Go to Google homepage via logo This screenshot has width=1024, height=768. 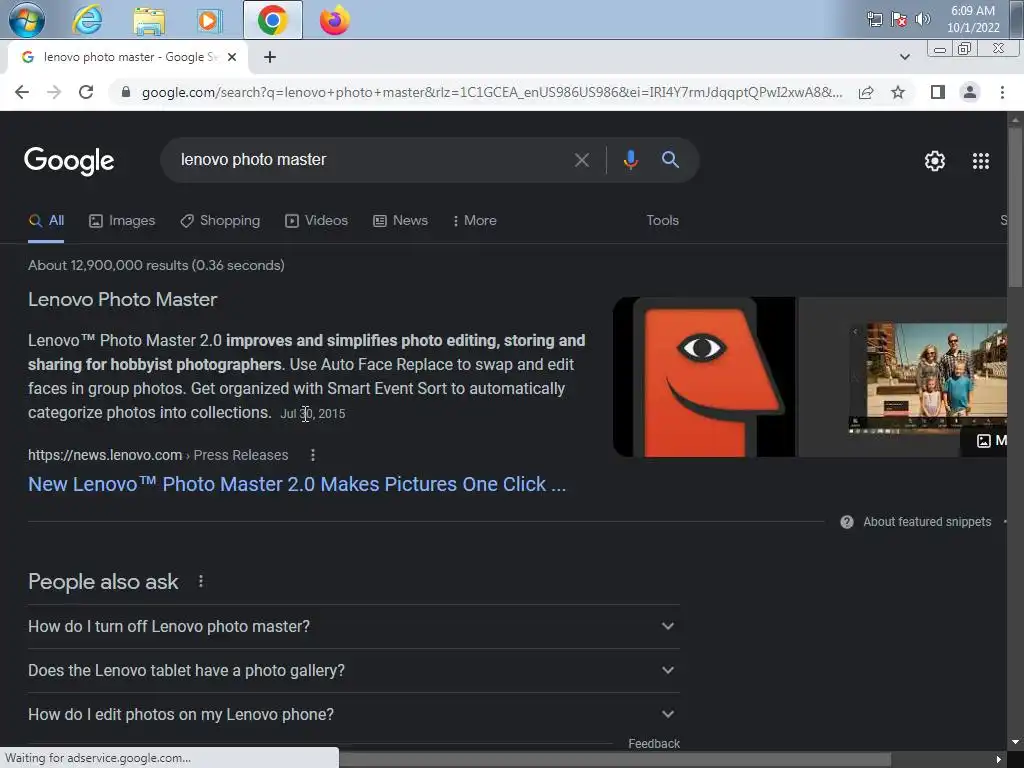click(69, 161)
